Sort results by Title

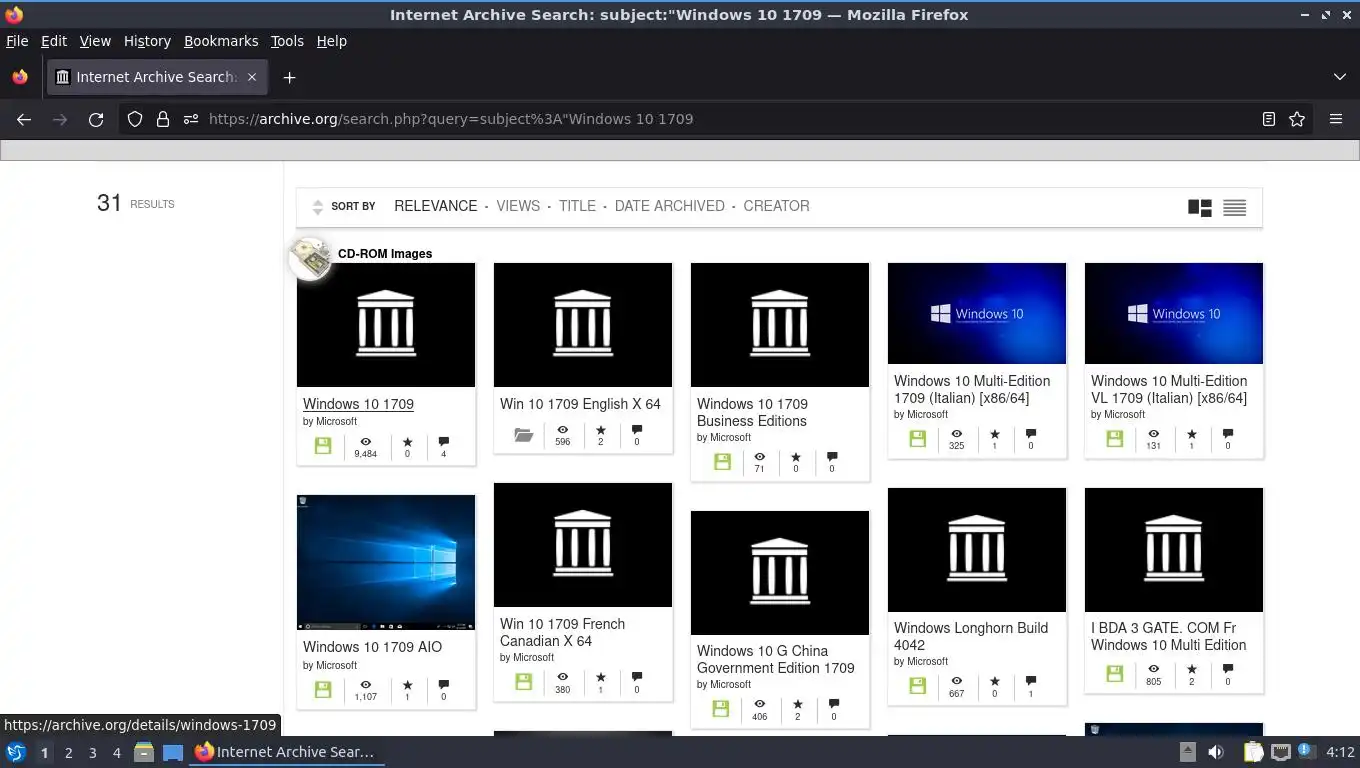(x=577, y=206)
